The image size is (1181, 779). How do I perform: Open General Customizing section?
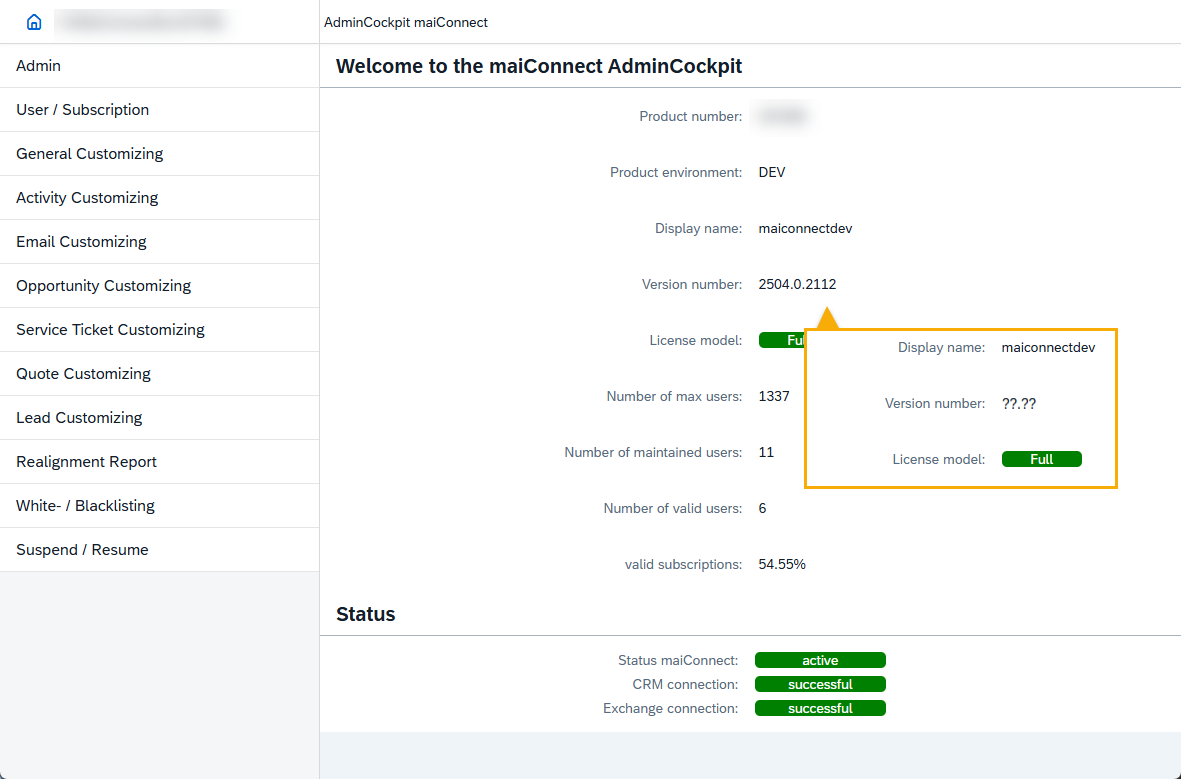pyautogui.click(x=90, y=154)
